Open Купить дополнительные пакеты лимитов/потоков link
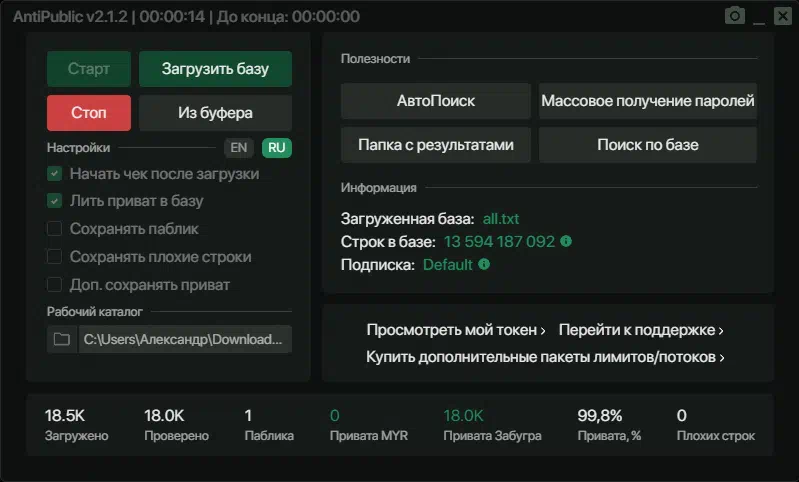This screenshot has width=799, height=482. pos(545,357)
